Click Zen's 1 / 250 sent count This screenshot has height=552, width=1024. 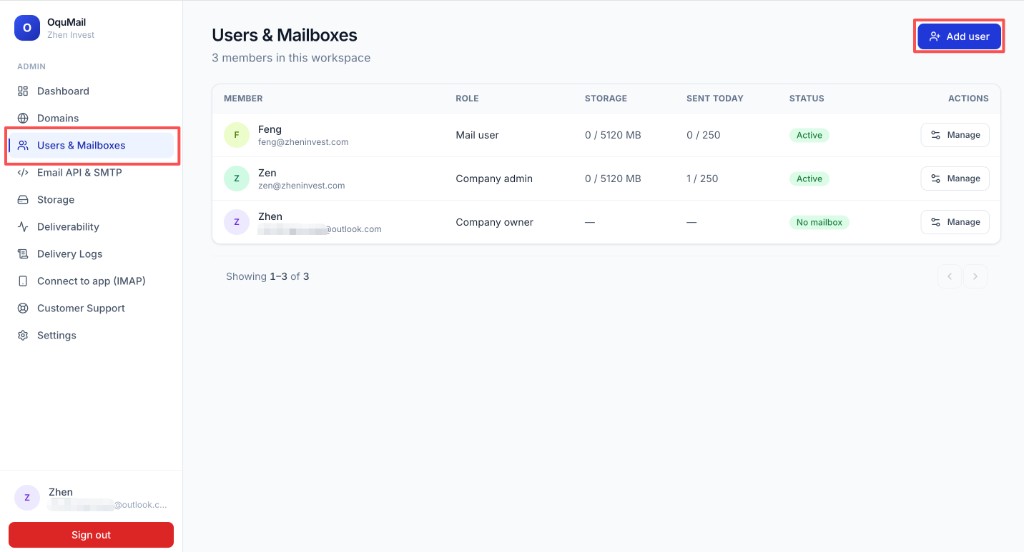[702, 178]
